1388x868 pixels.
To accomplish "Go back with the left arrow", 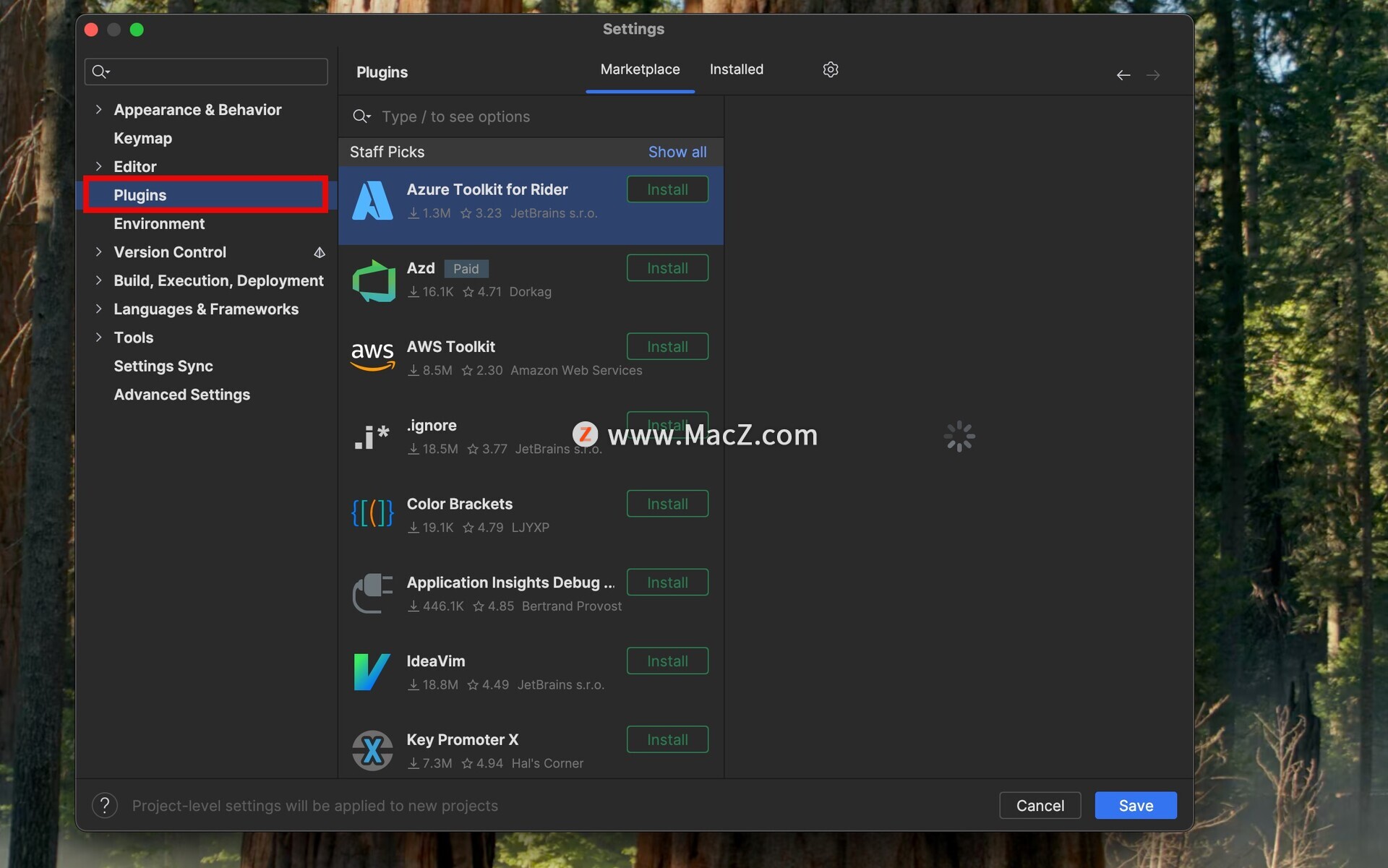I will click(1123, 75).
